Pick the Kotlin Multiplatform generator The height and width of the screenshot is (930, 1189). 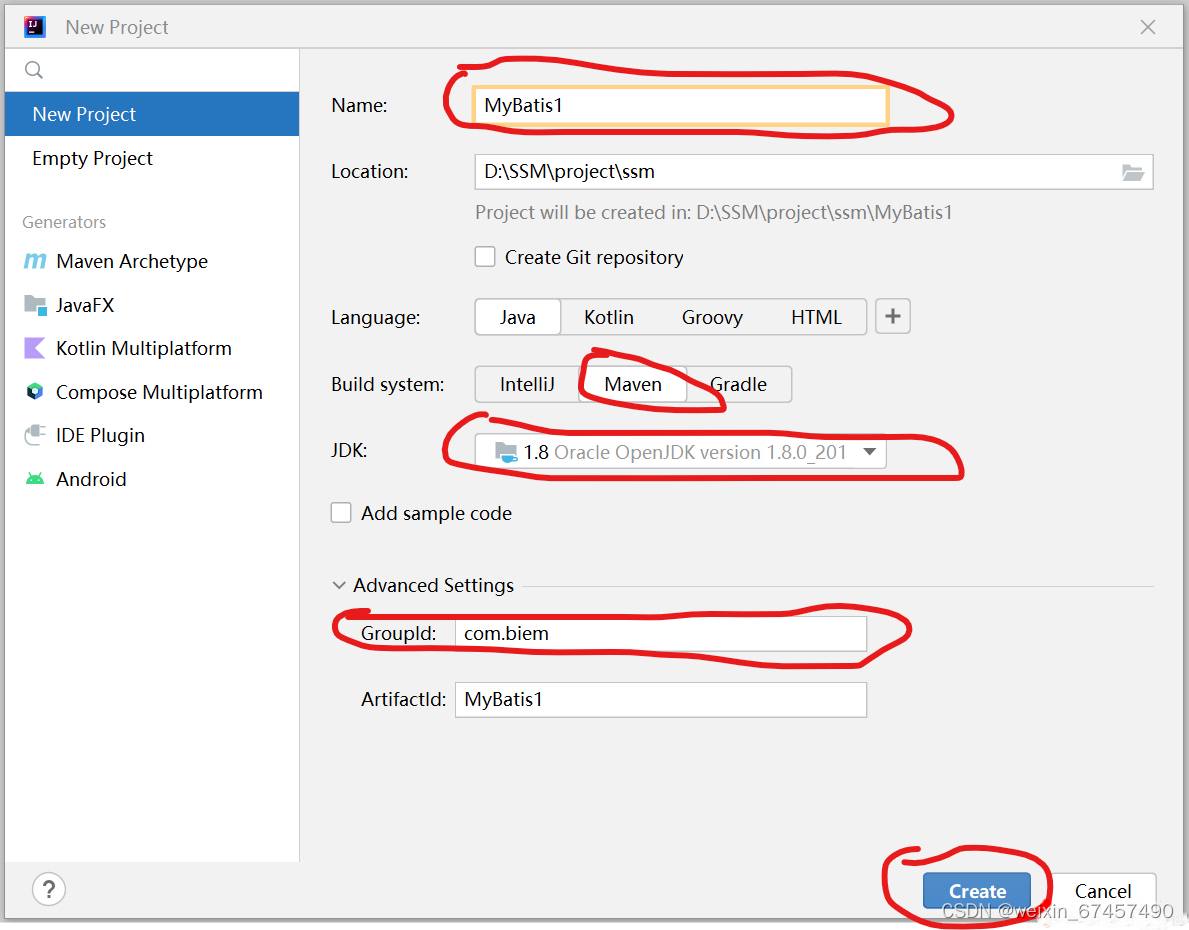tap(152, 348)
